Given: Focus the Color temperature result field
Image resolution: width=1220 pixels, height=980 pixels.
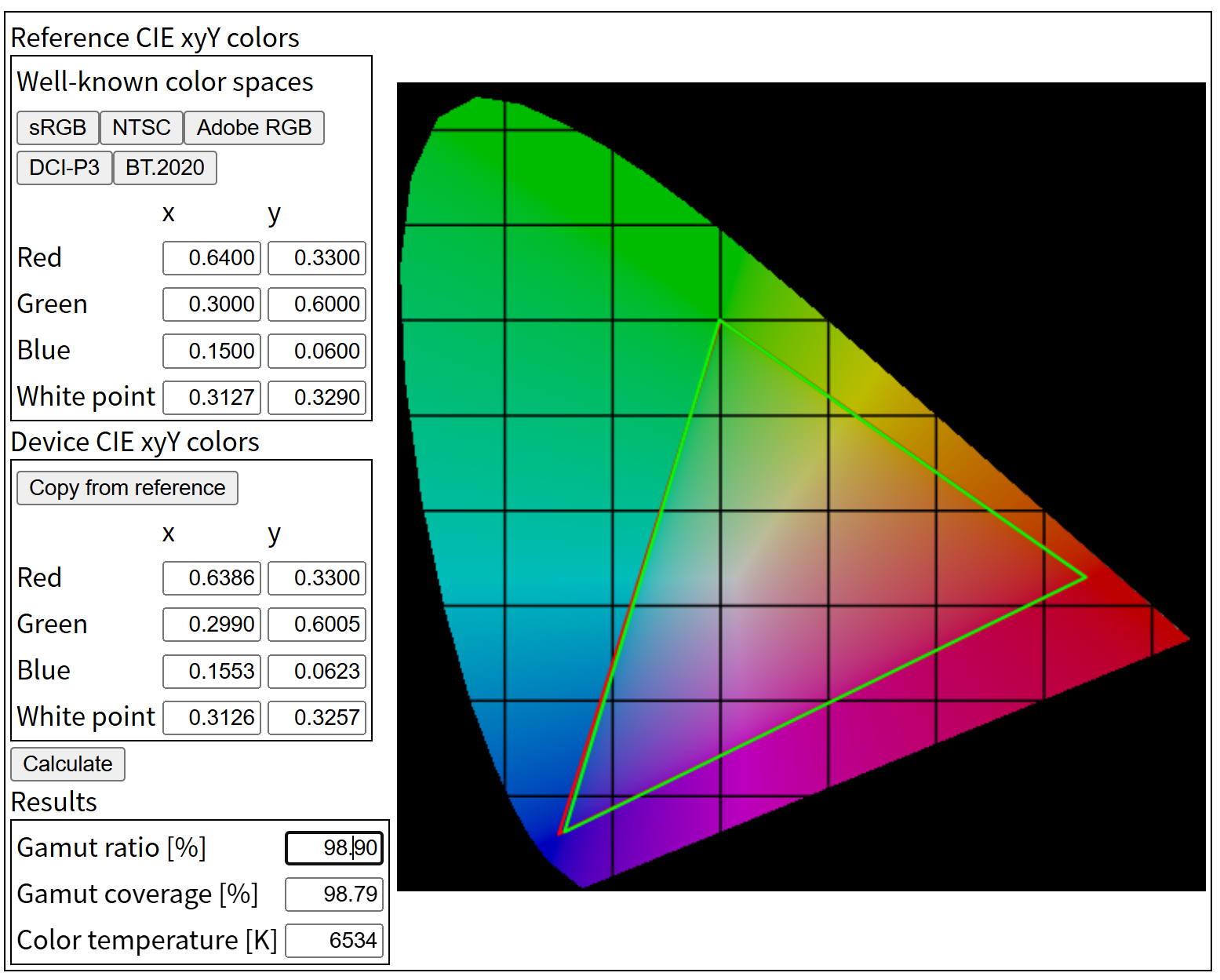Looking at the screenshot, I should point(334,940).
